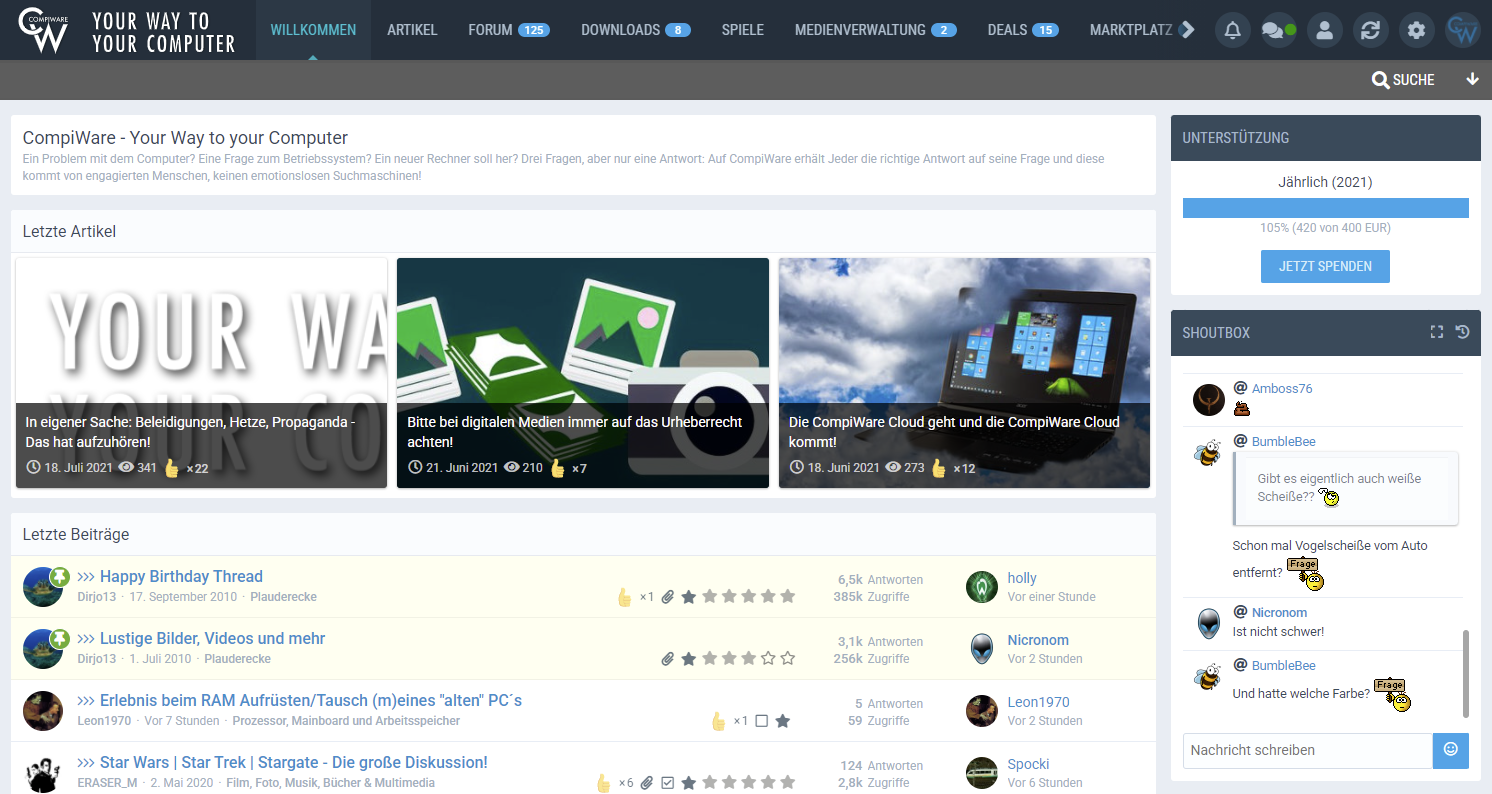
Task: Click user holly in last post column
Action: pyautogui.click(x=1022, y=578)
